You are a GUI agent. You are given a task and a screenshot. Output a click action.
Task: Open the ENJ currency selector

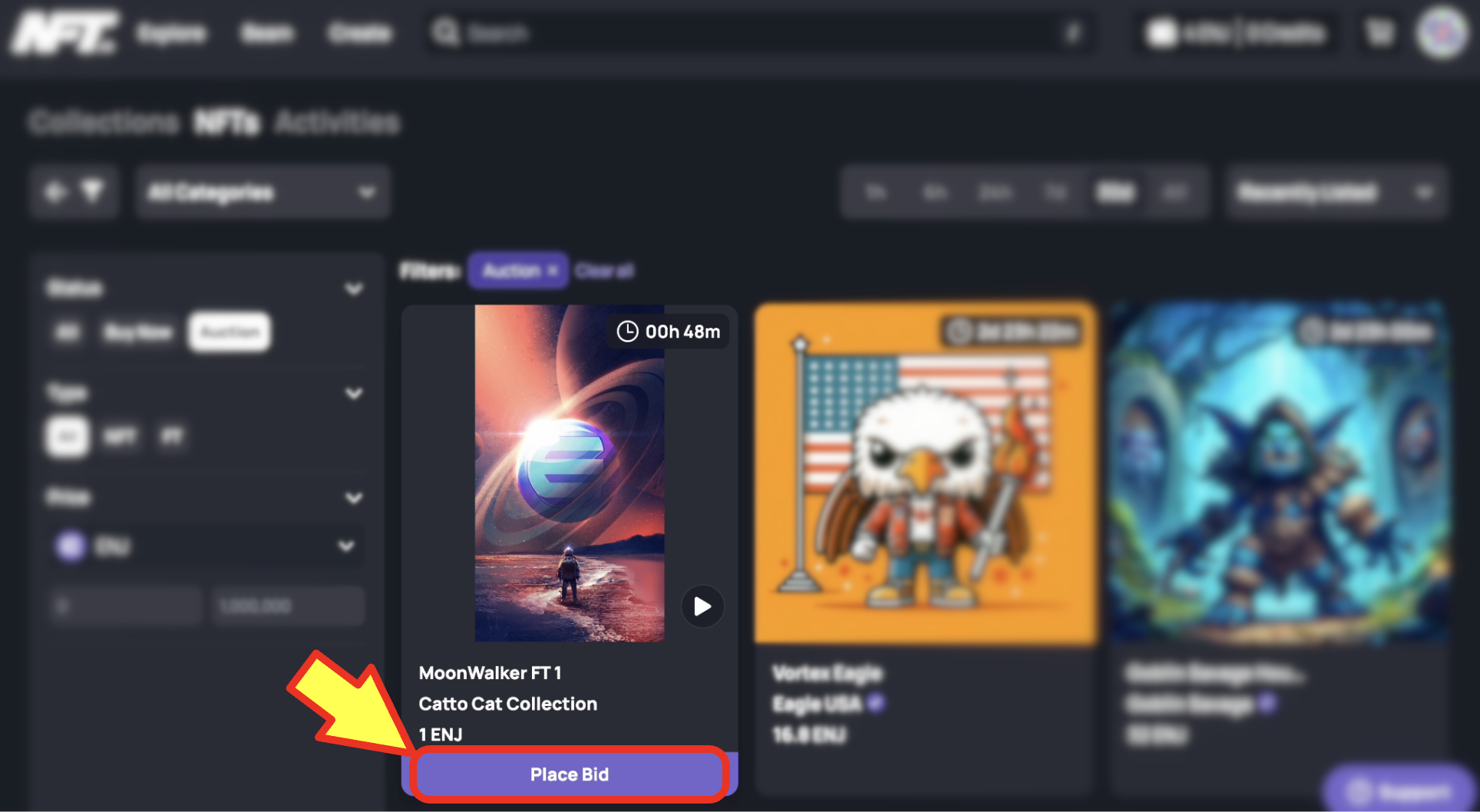point(206,546)
